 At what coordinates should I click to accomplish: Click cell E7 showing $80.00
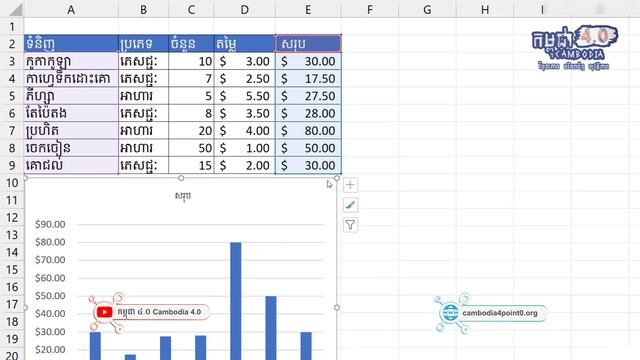(x=308, y=131)
